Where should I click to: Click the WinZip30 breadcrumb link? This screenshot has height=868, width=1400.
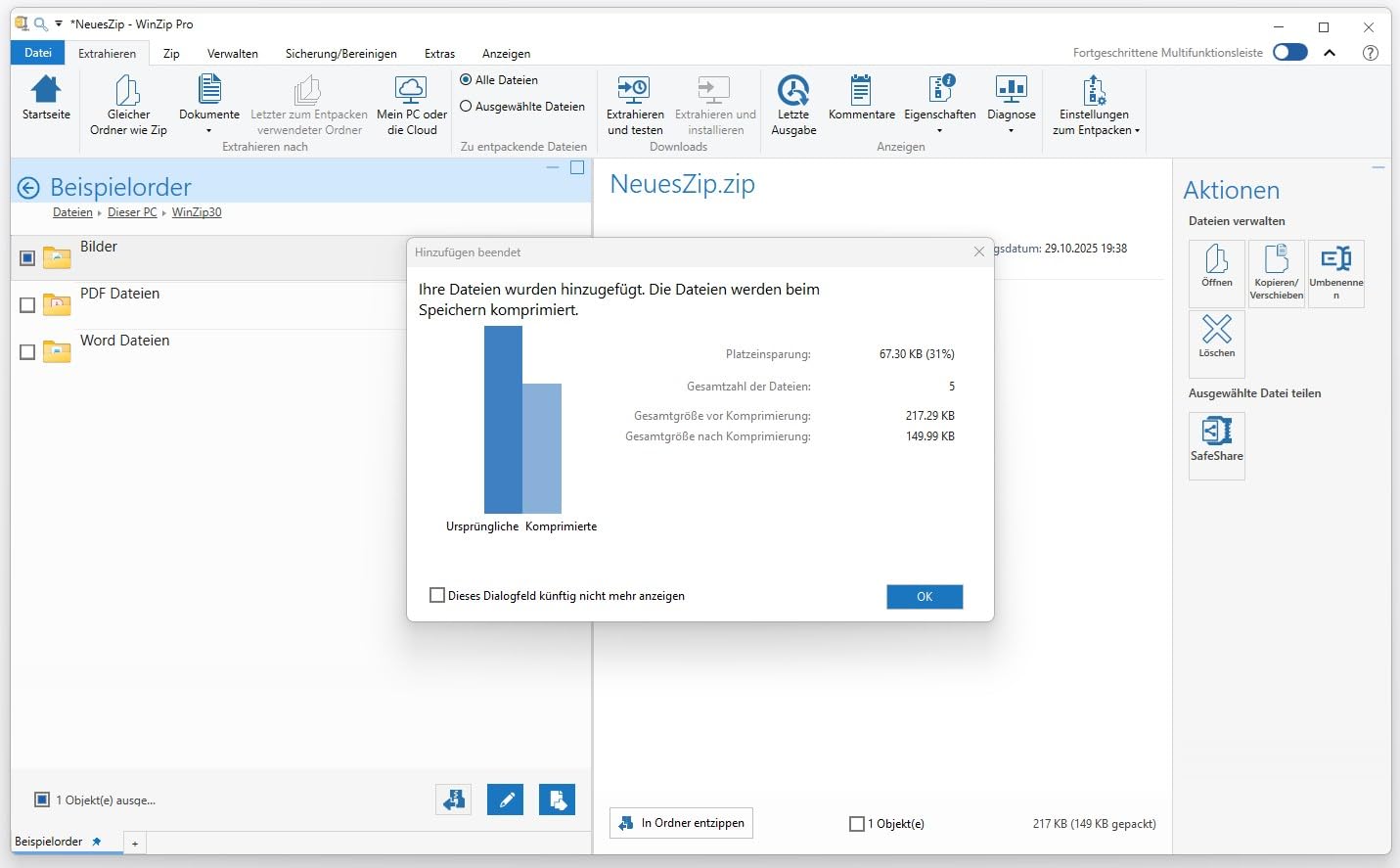tap(197, 212)
